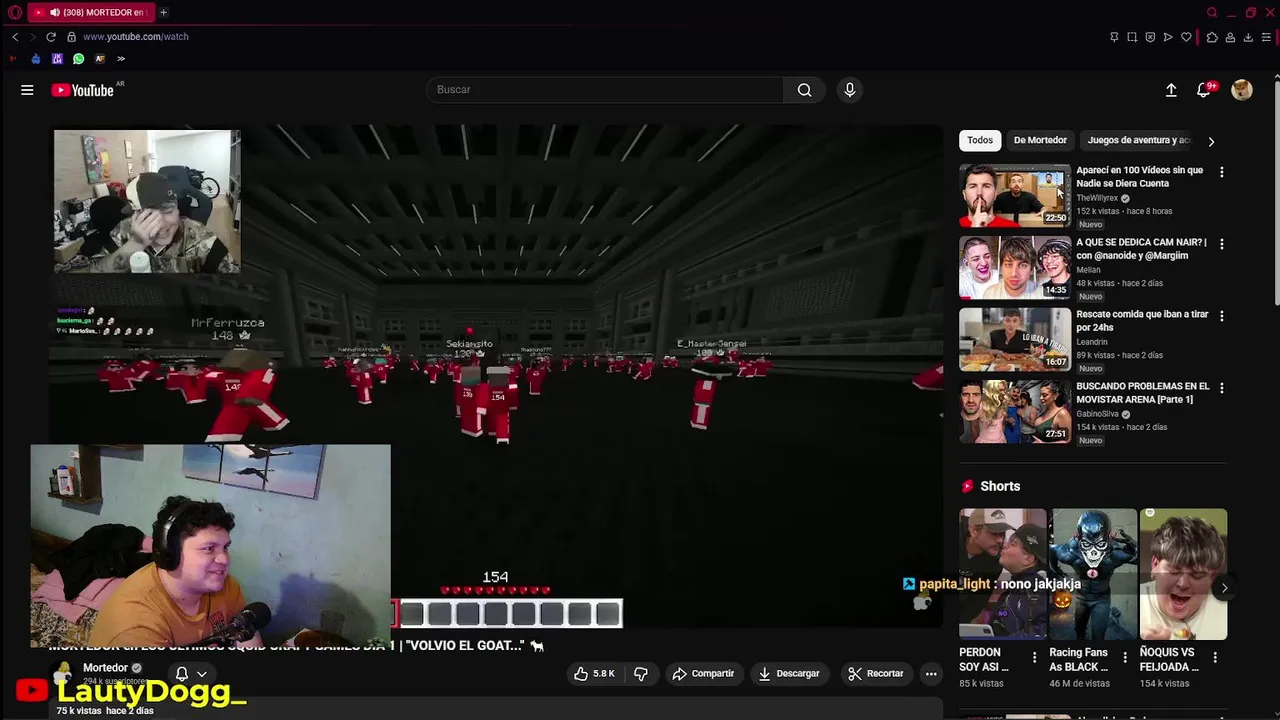The width and height of the screenshot is (1280, 720).
Task: Open the ad blocker shield icon
Action: coord(1150,37)
